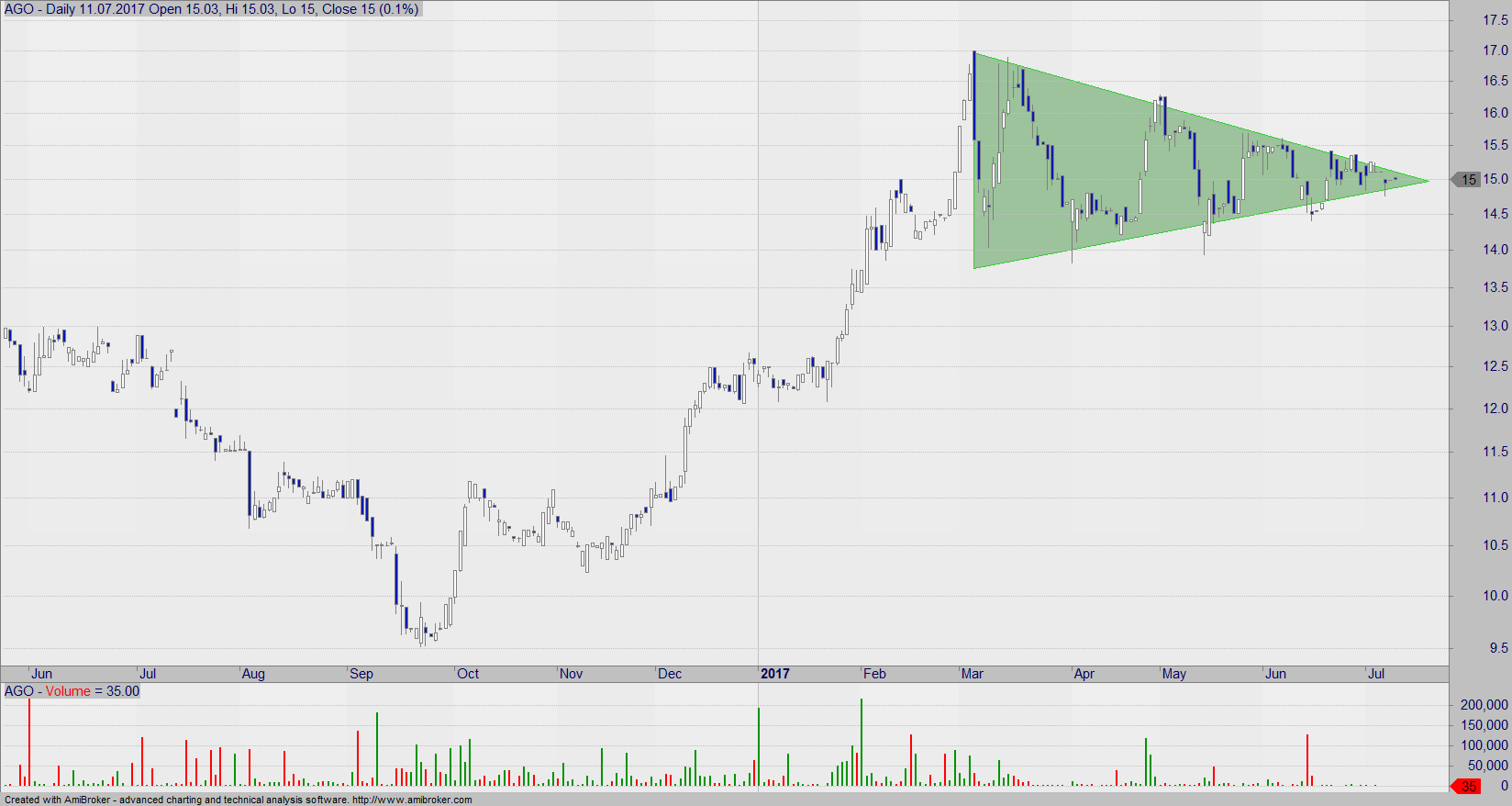Click the price marker labeled 15
This screenshot has height=806, width=1512.
(x=1465, y=180)
